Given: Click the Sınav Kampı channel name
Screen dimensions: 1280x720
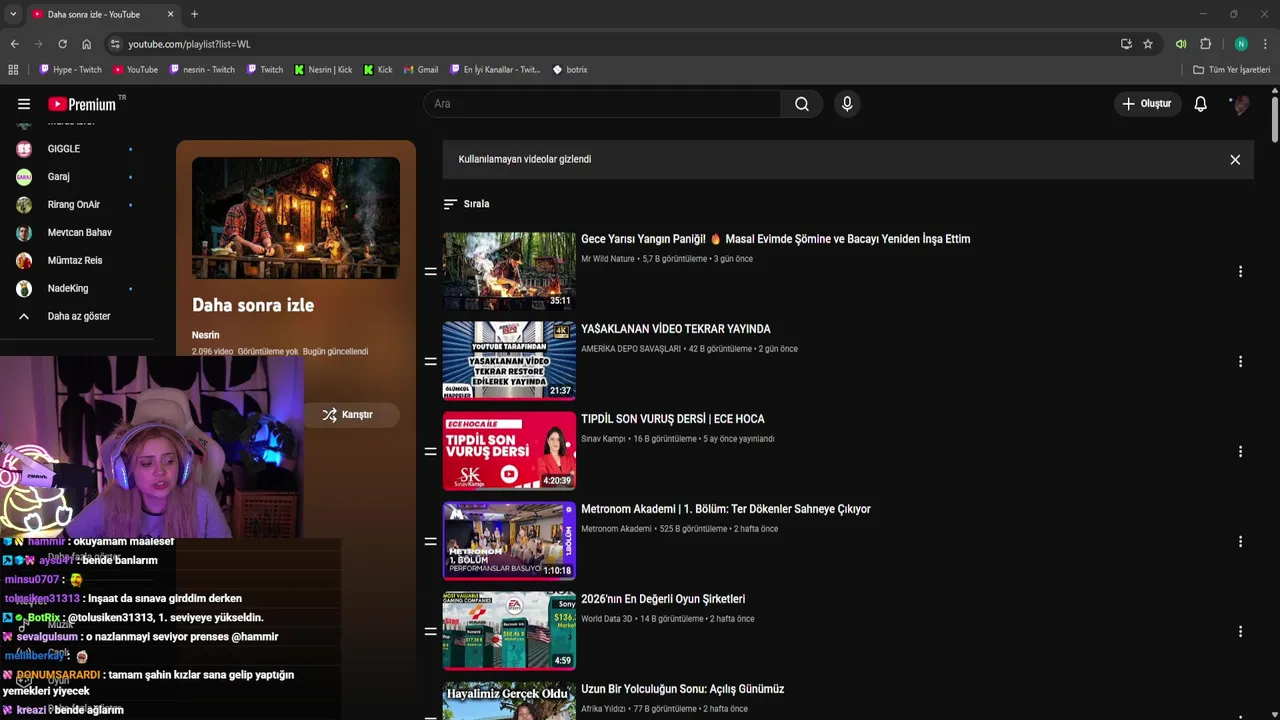Looking at the screenshot, I should pos(603,439).
